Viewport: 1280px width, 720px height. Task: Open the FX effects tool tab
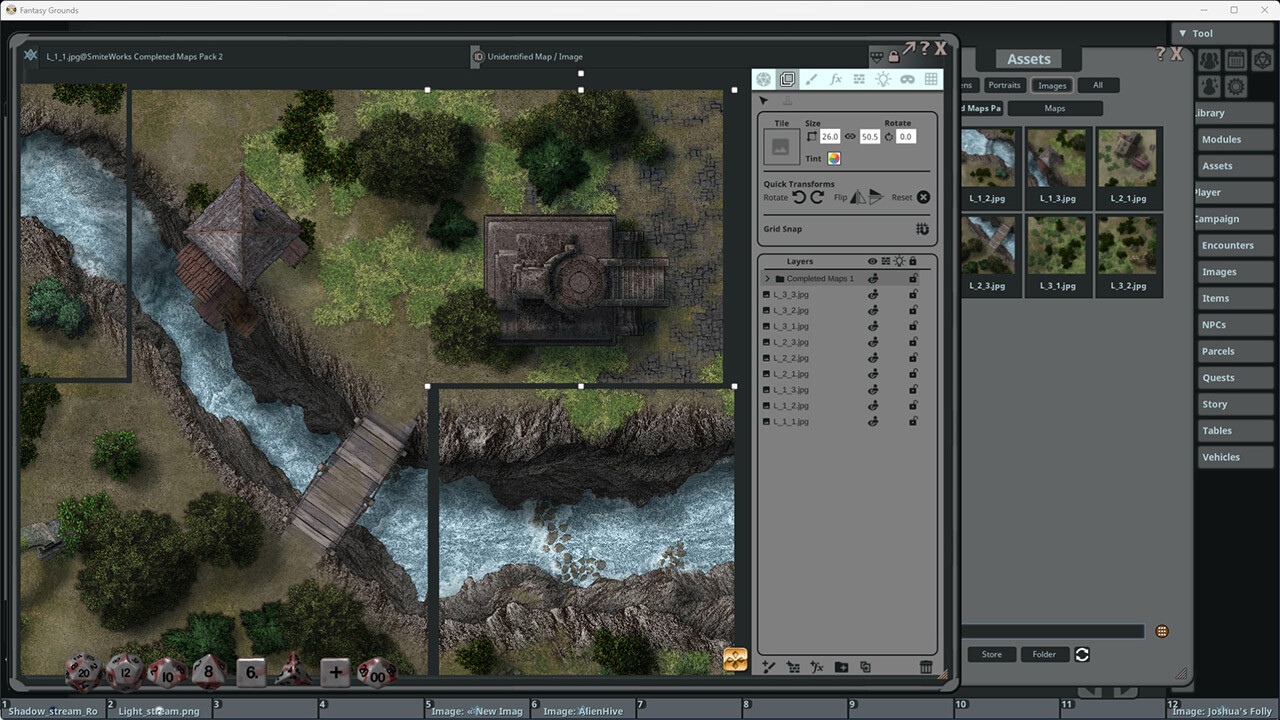[x=836, y=80]
